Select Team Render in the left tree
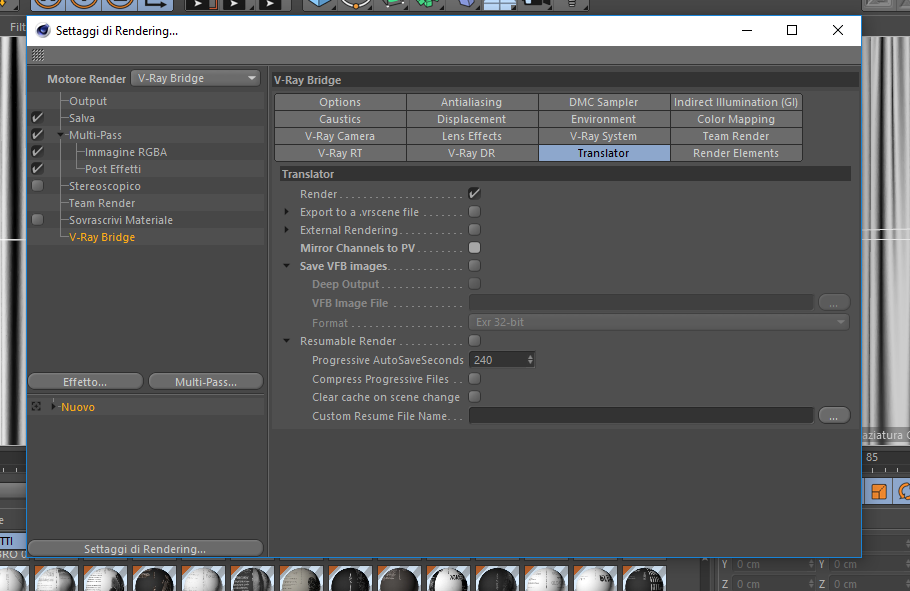Screen dimensions: 910x591 tap(102, 203)
